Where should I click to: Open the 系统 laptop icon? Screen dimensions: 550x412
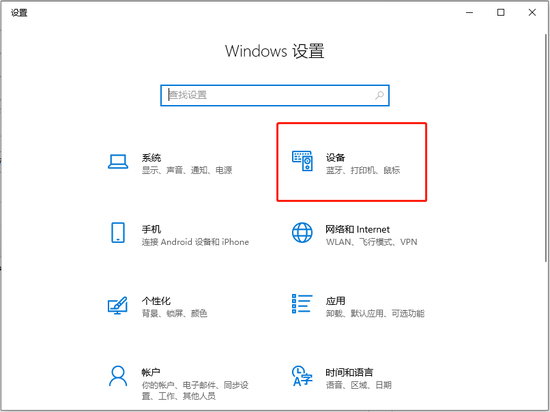118,162
